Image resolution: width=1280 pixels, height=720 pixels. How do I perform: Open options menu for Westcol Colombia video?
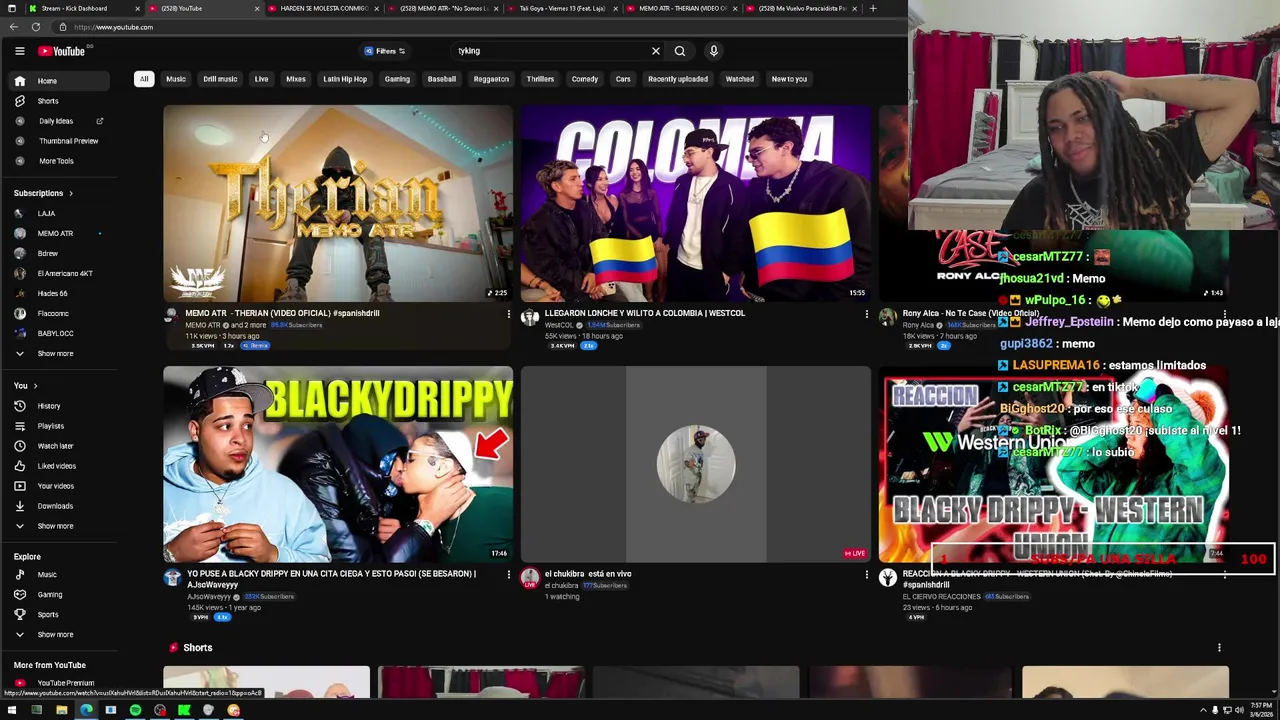coord(866,314)
